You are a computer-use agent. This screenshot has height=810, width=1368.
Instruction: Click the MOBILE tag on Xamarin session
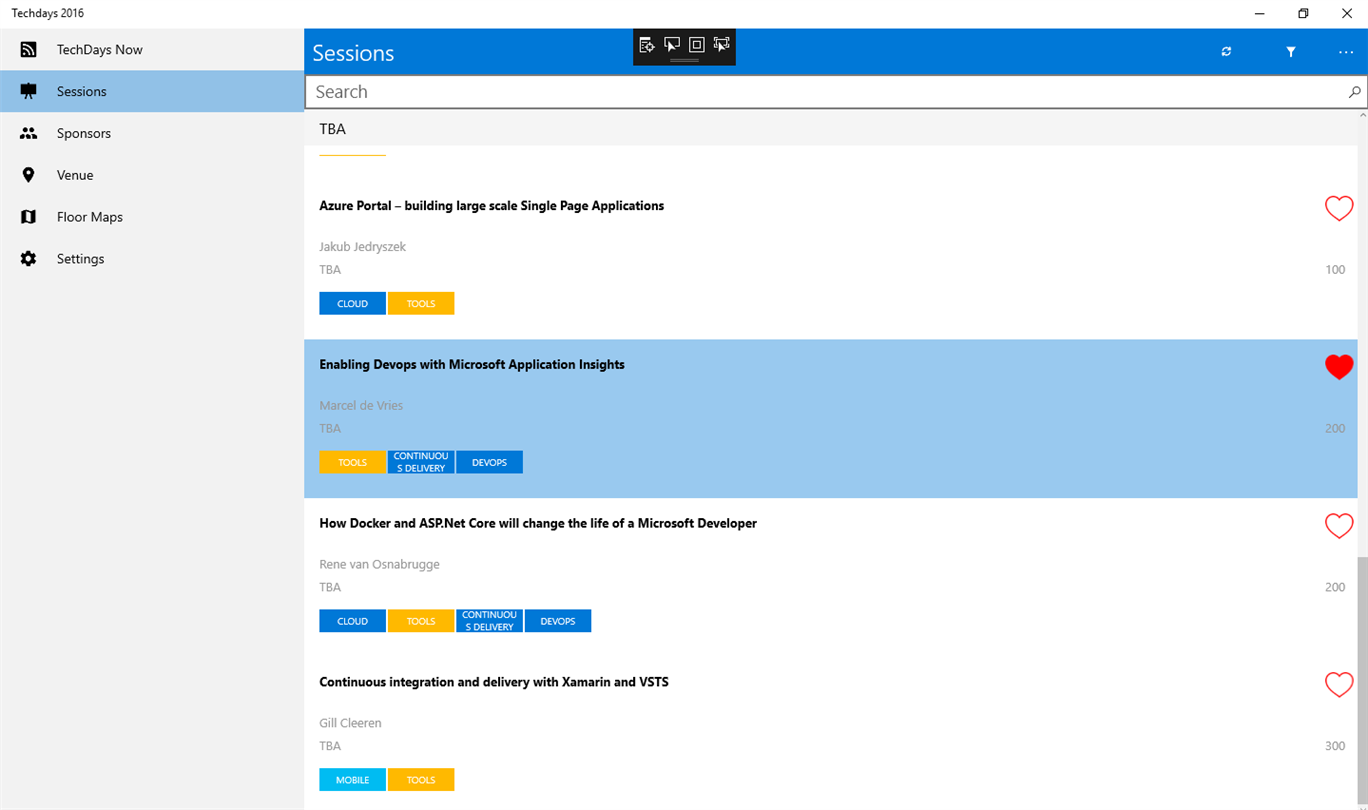(352, 780)
